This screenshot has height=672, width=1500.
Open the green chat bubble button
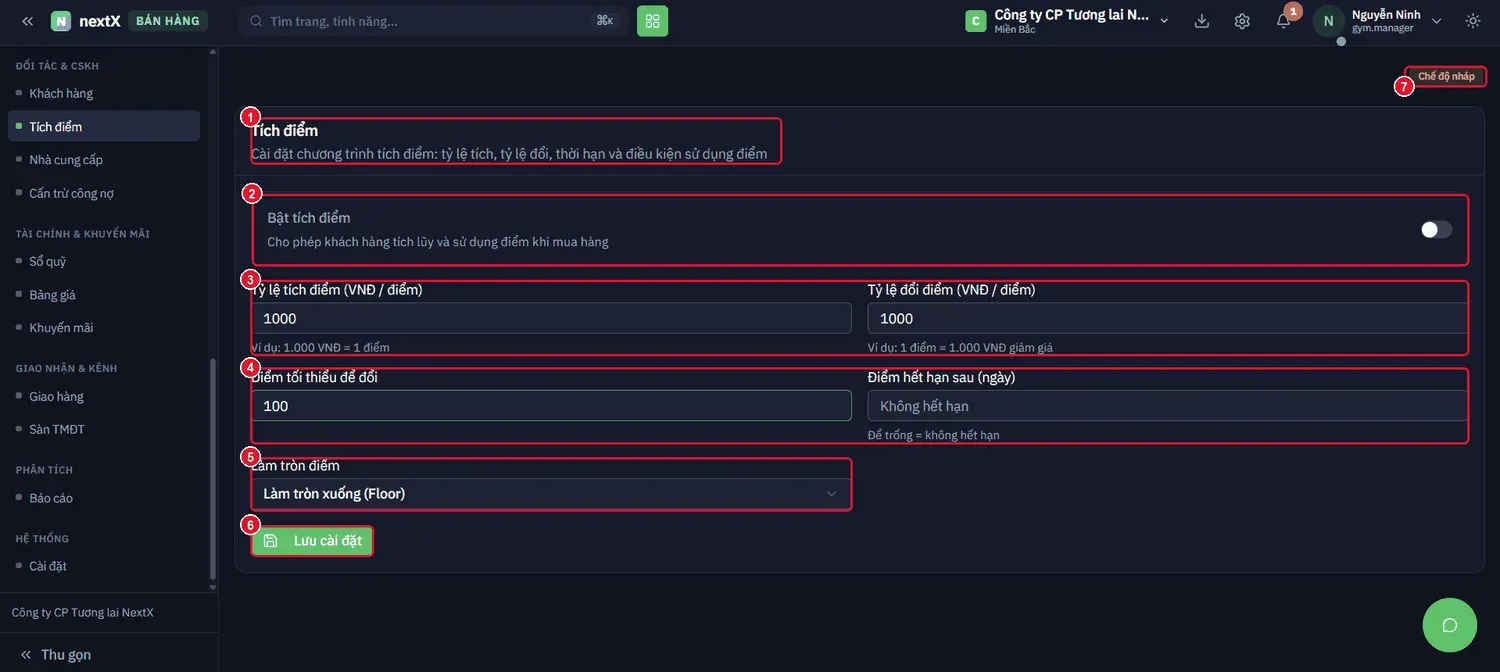(x=1449, y=625)
